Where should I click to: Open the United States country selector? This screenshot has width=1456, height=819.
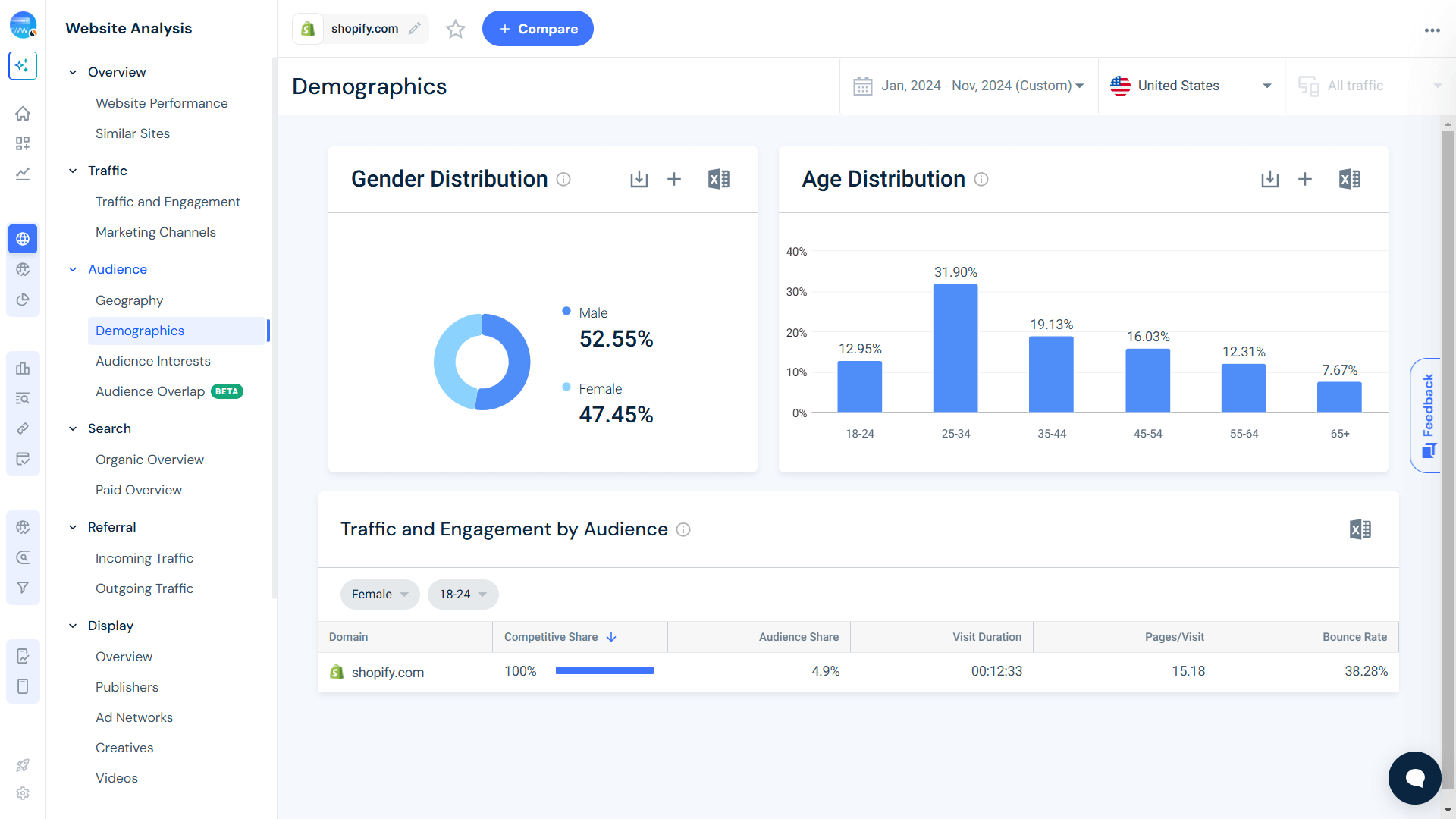(x=1191, y=86)
